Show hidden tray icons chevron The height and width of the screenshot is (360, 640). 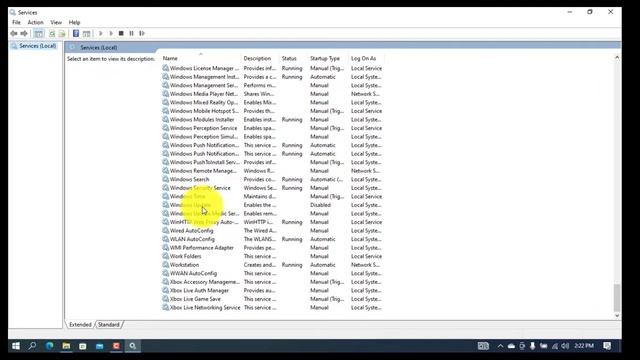coord(500,346)
